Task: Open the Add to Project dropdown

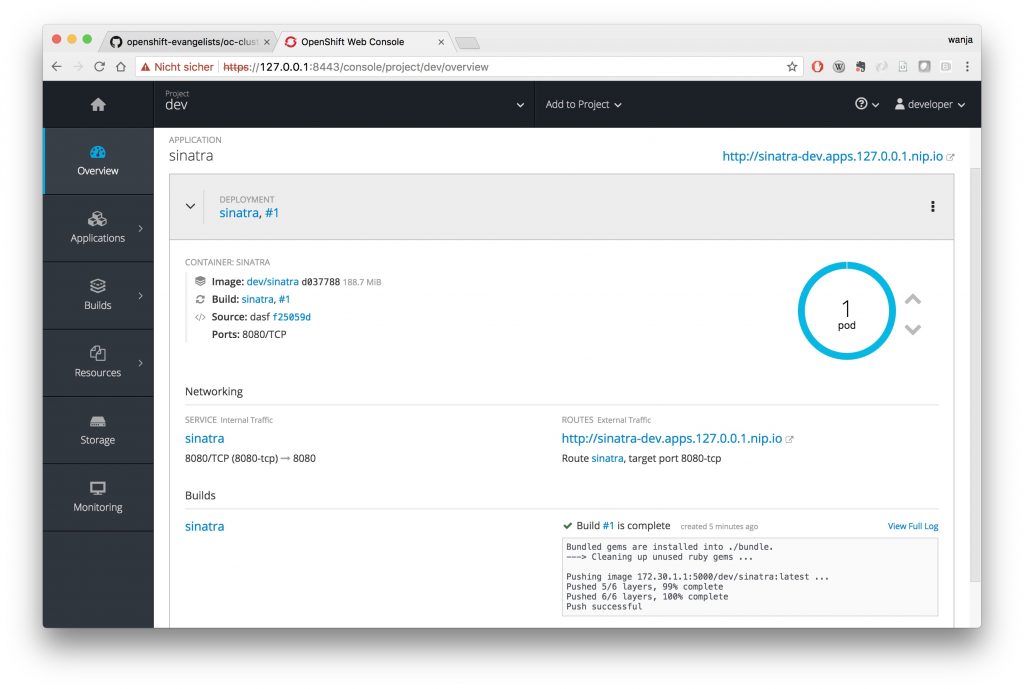Action: [583, 104]
